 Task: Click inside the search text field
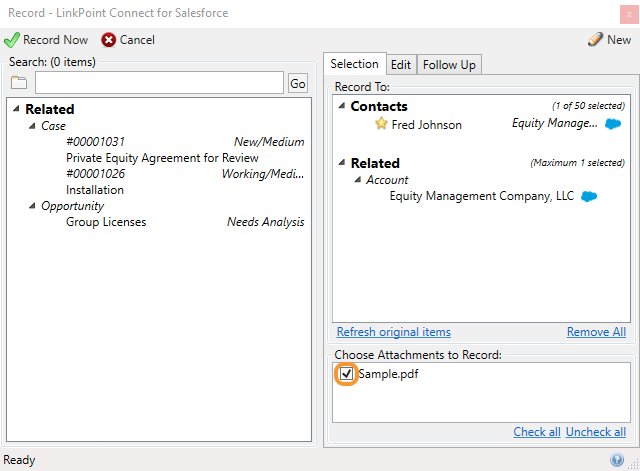(x=159, y=83)
